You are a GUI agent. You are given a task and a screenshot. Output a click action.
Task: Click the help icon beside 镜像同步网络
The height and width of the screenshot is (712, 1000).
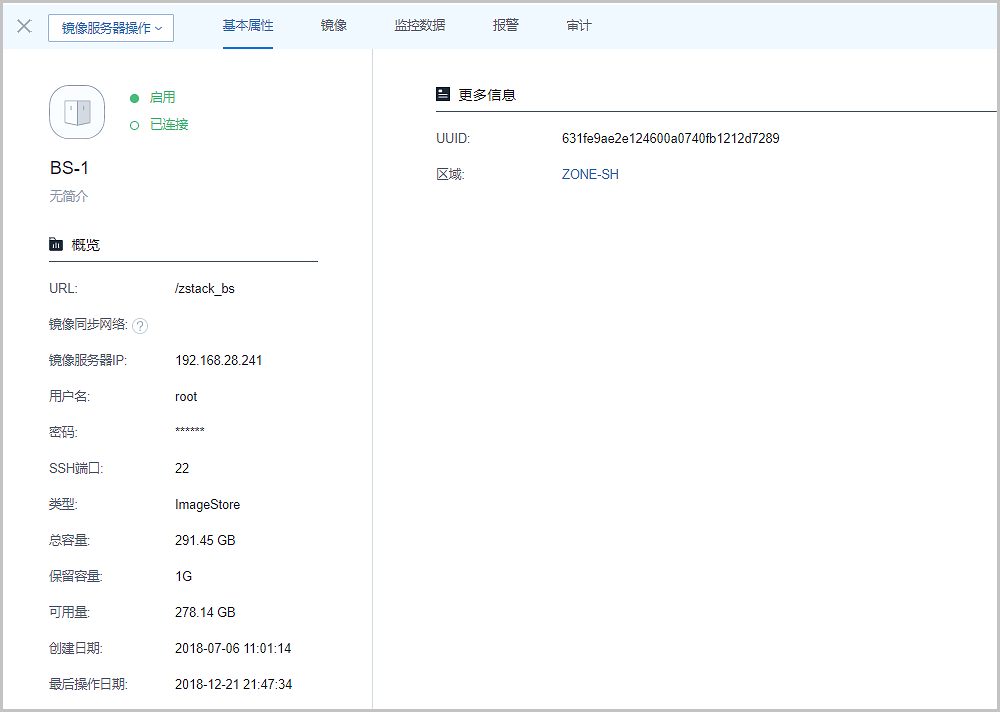(140, 325)
